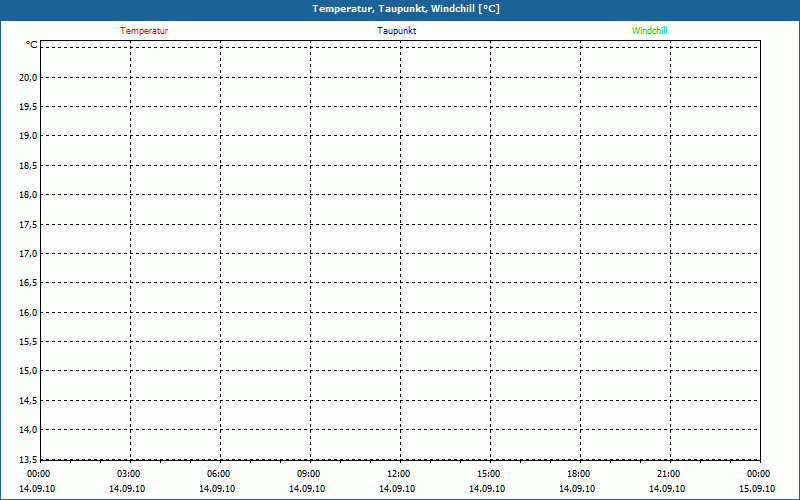Click the green Windchill legend label

tap(649, 31)
